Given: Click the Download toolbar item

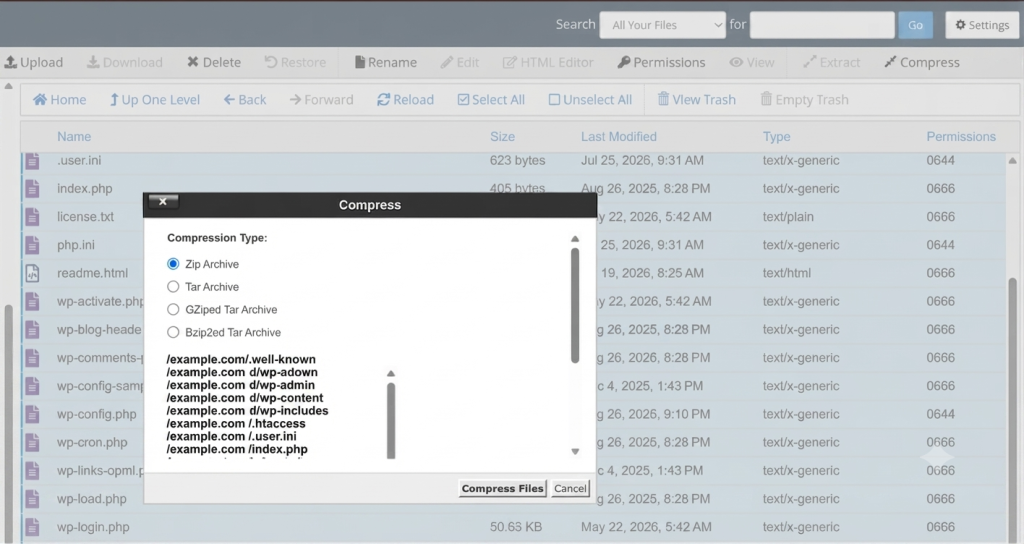Looking at the screenshot, I should (x=125, y=62).
